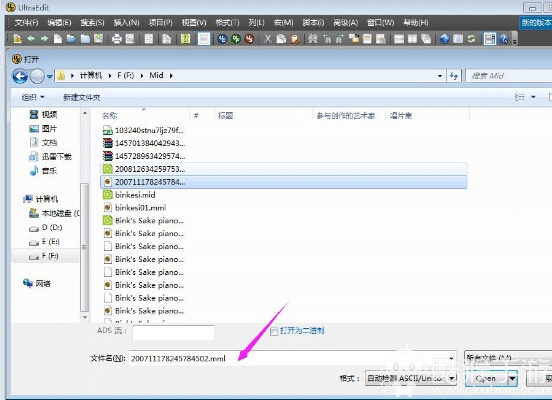Click the folder icon in the address bar
Image resolution: width=552 pixels, height=400 pixels.
tap(61, 75)
